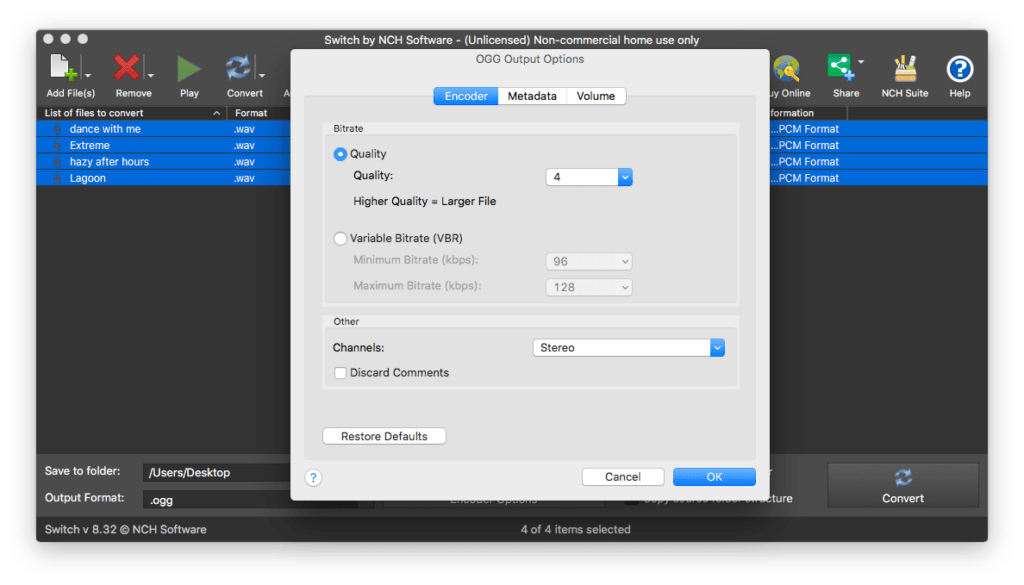Select the 'hazy after hours' file row
This screenshot has height=585, width=1024.
pos(163,162)
